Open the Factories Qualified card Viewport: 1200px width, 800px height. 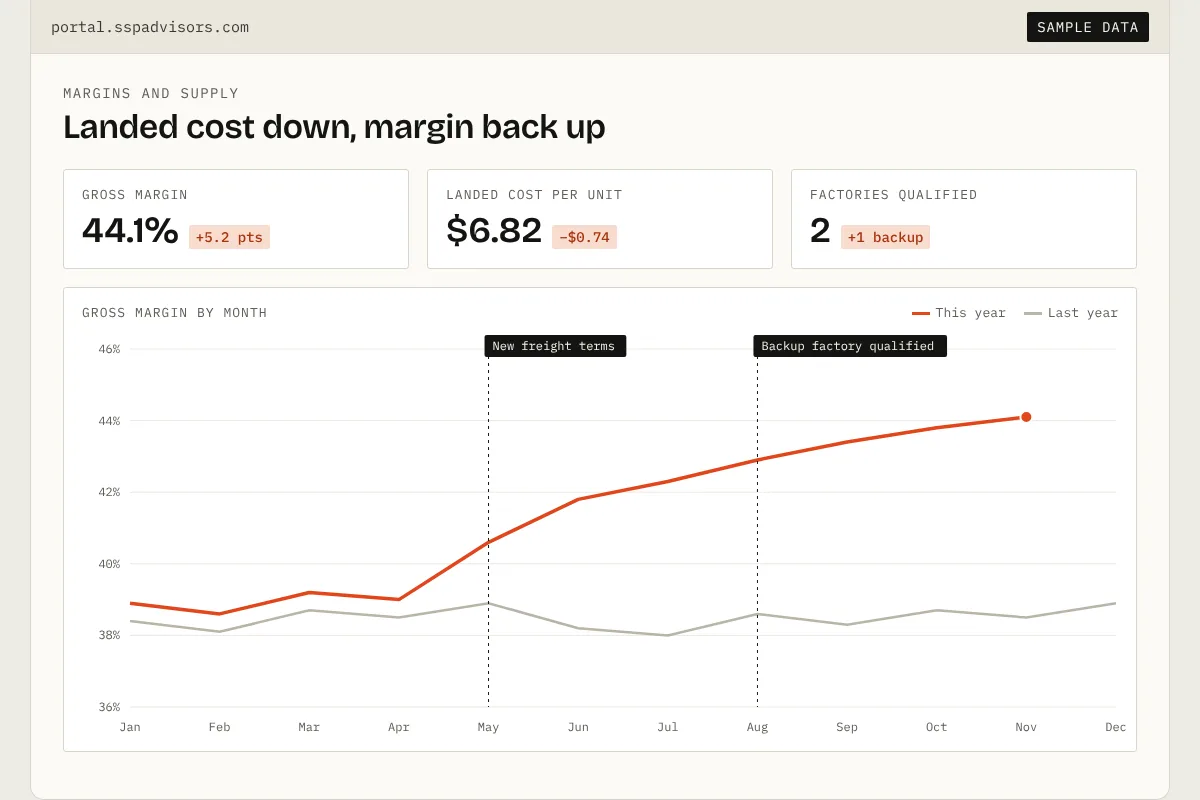[x=964, y=219]
